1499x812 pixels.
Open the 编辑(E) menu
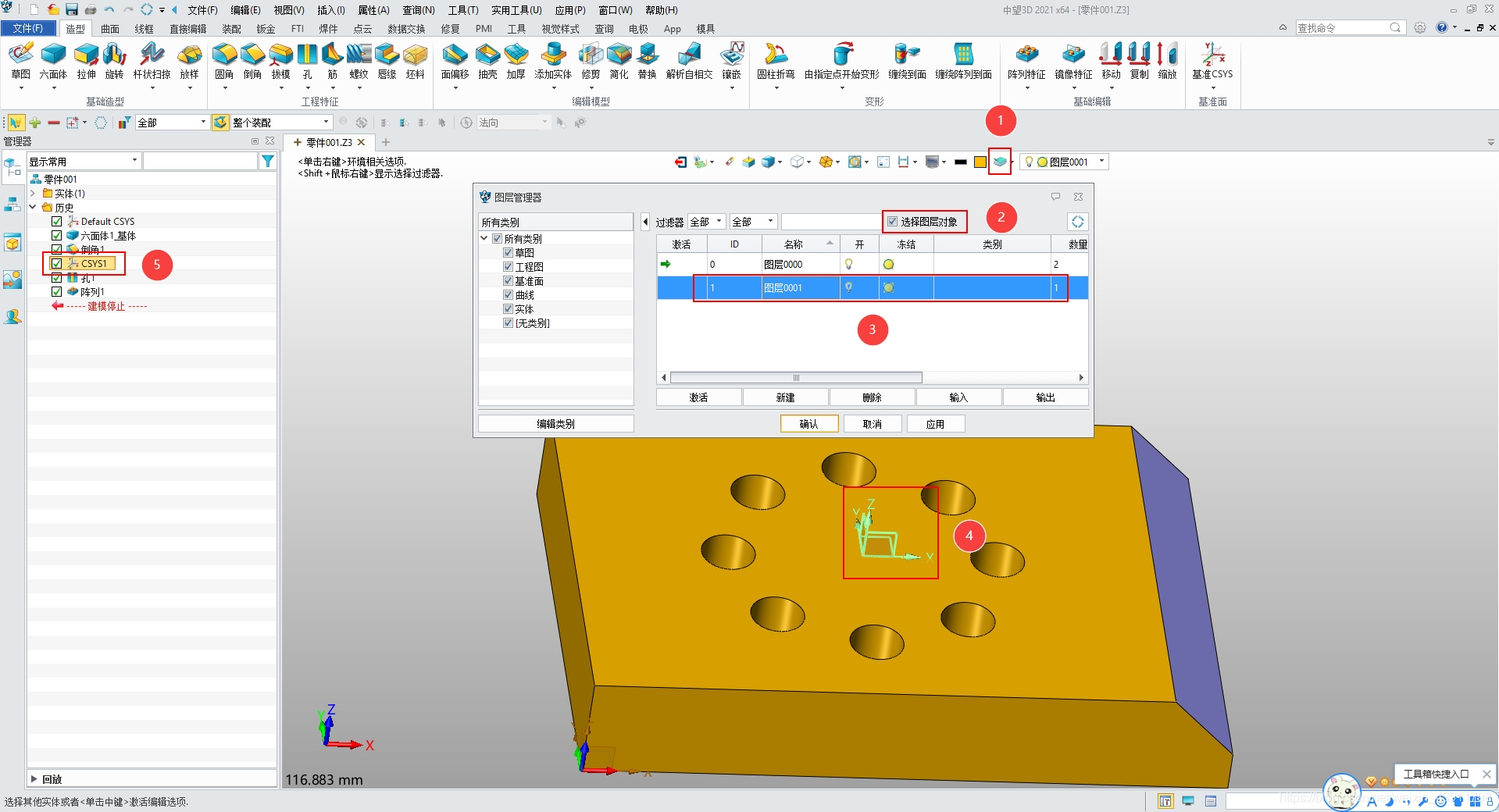pyautogui.click(x=245, y=10)
